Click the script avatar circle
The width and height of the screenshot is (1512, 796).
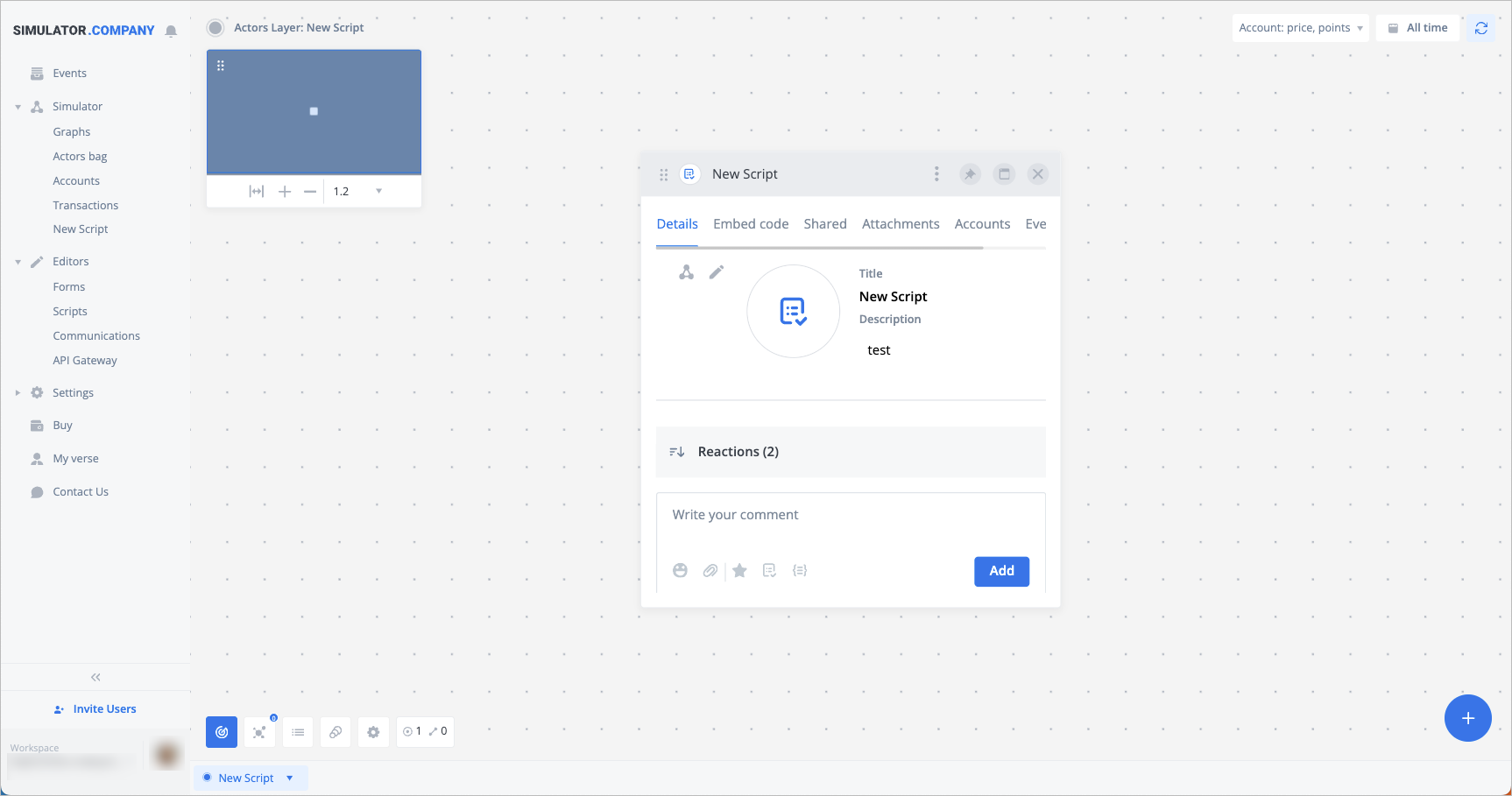794,312
